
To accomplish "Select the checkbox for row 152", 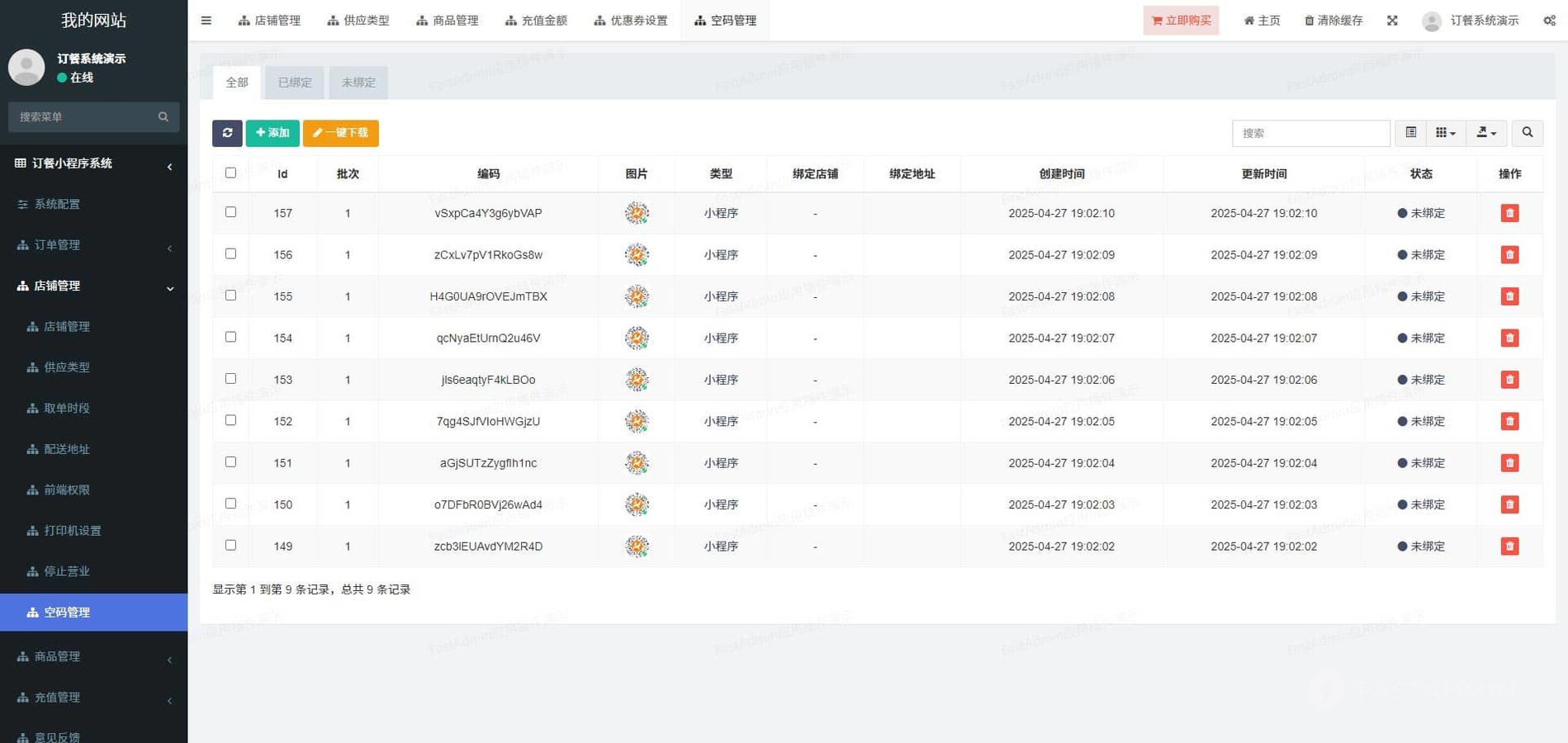I will 230,420.
